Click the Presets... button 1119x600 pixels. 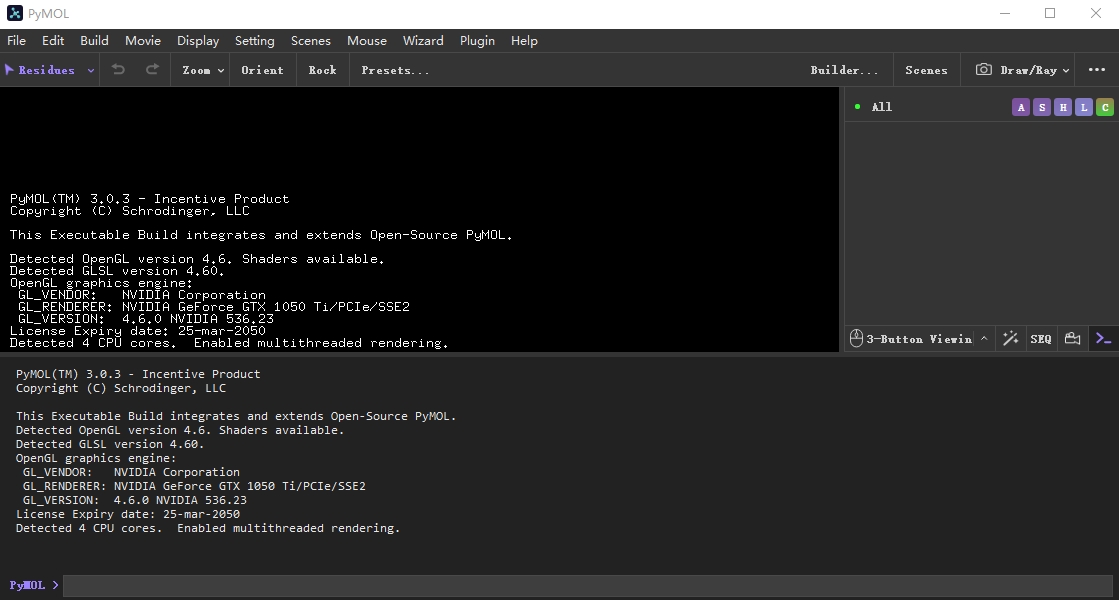pyautogui.click(x=395, y=70)
